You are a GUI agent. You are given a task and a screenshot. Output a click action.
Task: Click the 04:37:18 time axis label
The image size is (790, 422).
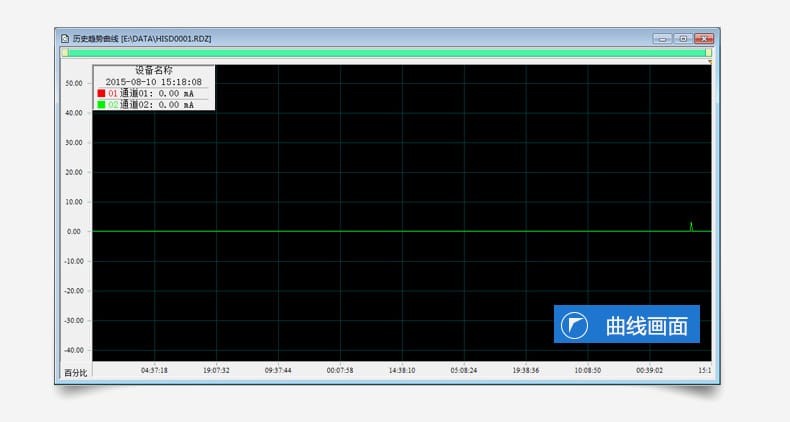(154, 370)
